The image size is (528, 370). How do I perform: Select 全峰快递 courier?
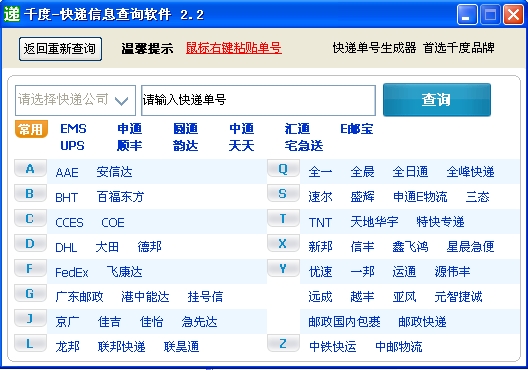pos(470,172)
